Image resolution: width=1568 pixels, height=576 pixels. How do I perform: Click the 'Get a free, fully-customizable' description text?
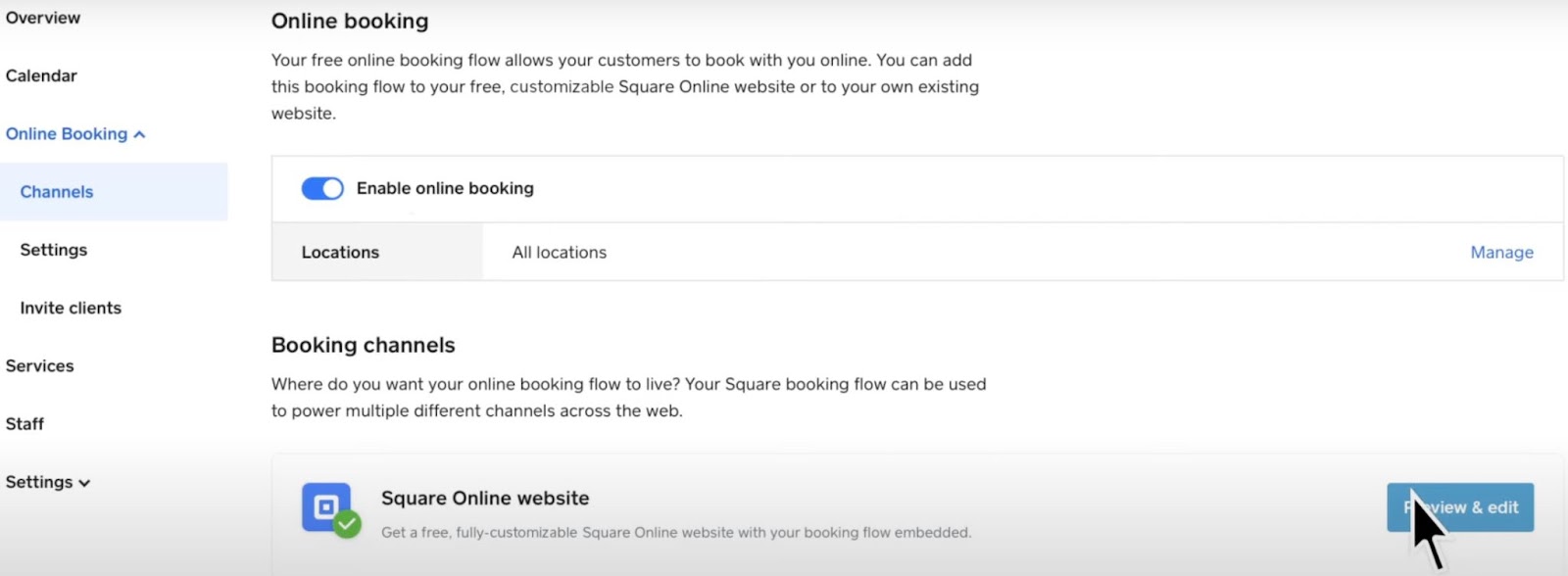[x=676, y=533]
